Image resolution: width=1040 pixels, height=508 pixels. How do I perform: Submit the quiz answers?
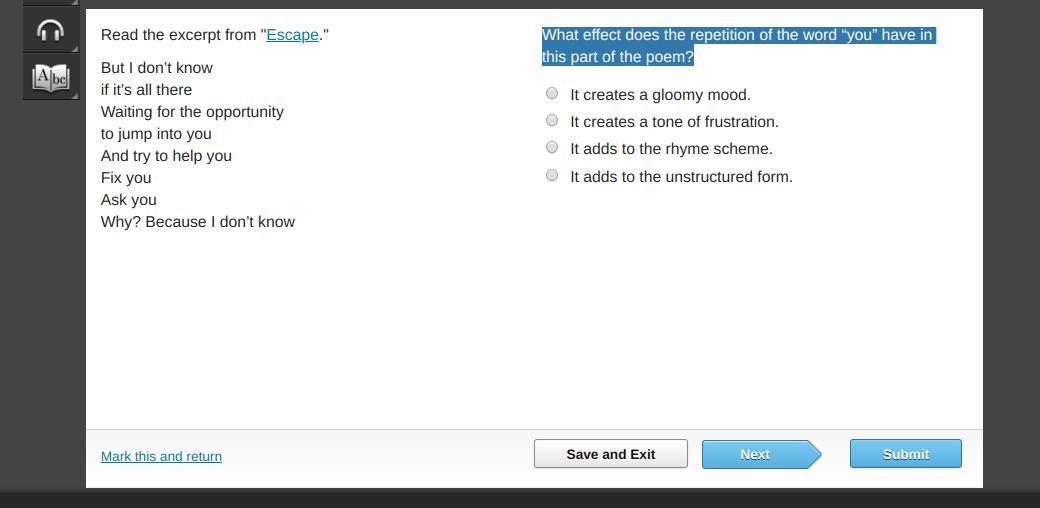pos(905,454)
